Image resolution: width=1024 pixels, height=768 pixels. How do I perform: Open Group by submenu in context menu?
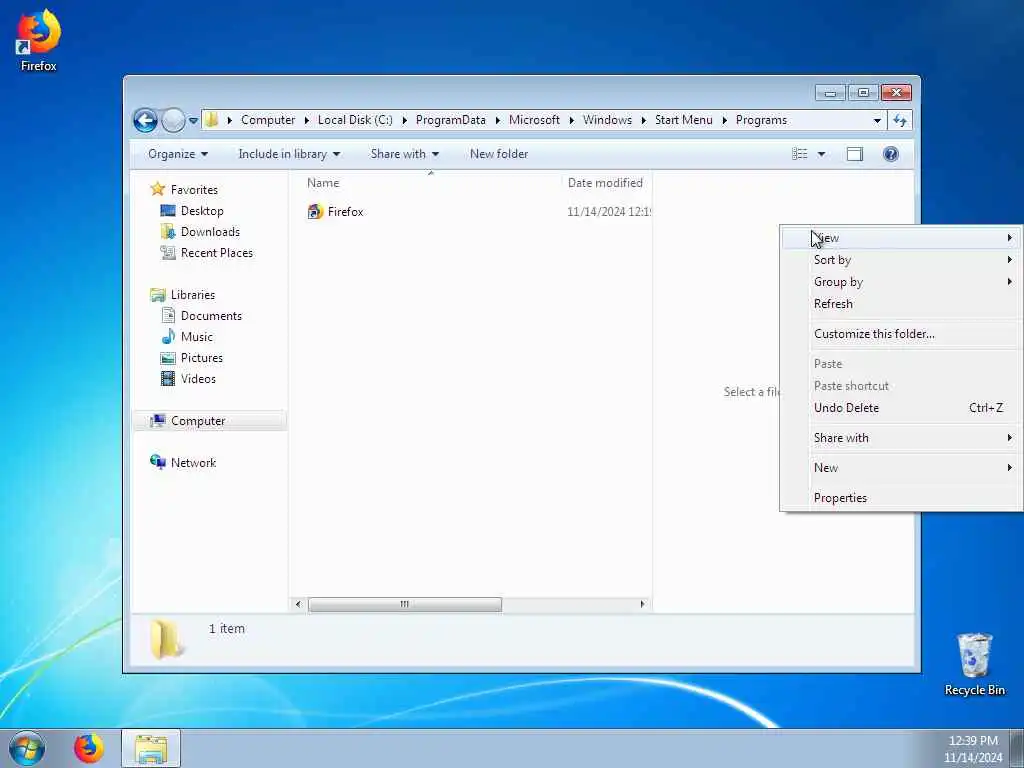pos(901,281)
